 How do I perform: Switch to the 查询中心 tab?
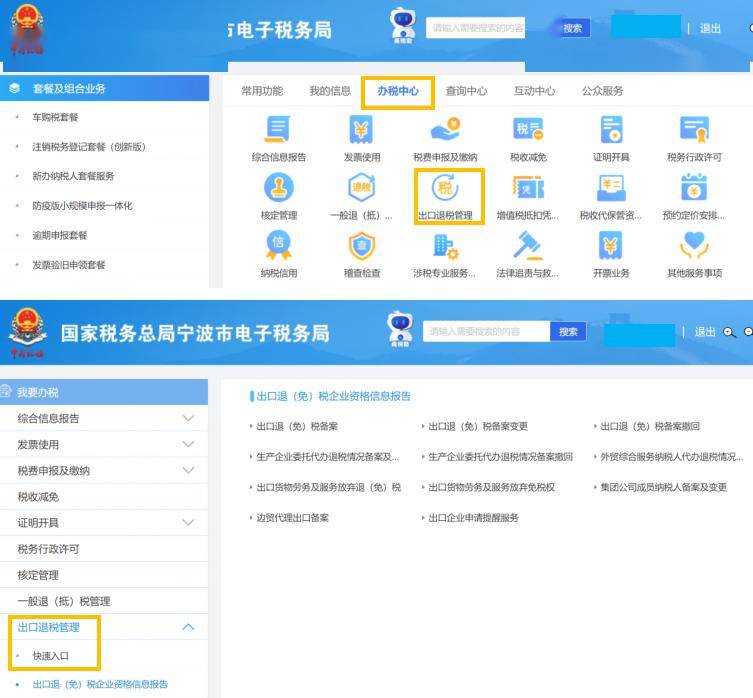pyautogui.click(x=466, y=91)
